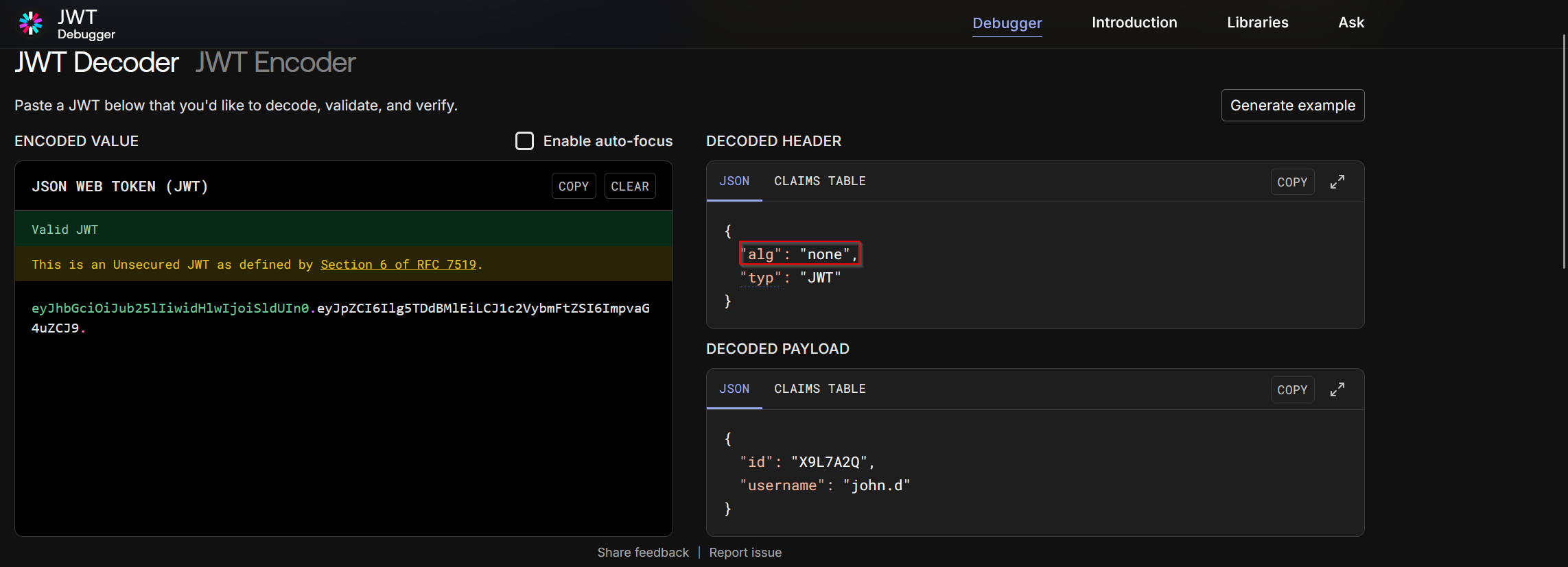Copy the decoded payload JSON
Viewport: 1568px width, 567px height.
[1291, 390]
